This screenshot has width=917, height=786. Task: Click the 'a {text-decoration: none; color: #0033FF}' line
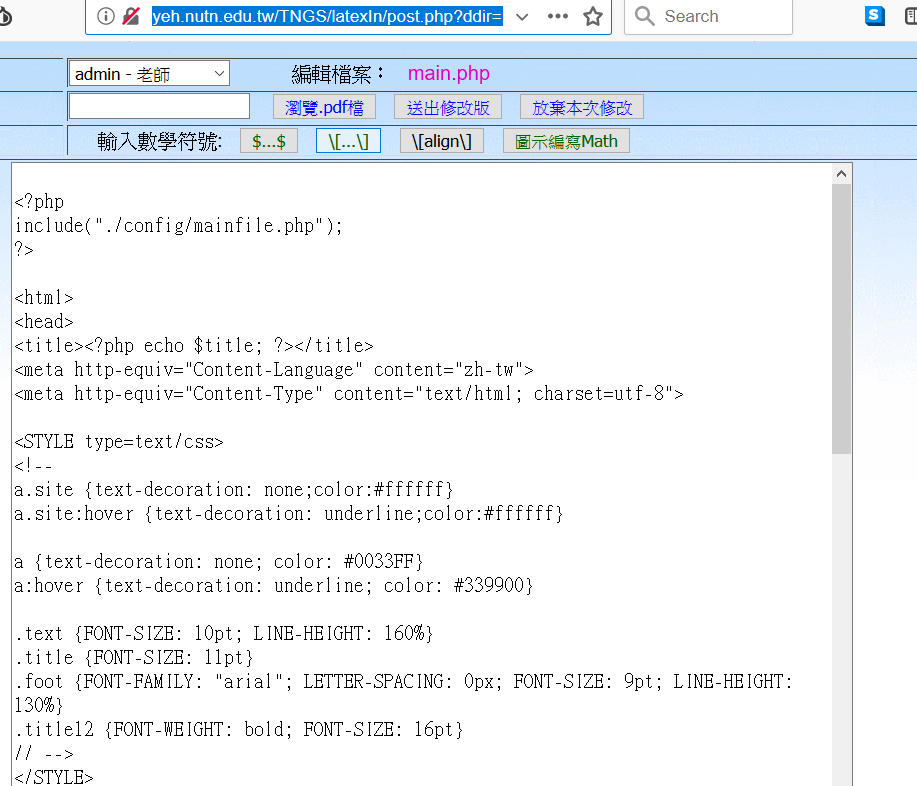[219, 561]
